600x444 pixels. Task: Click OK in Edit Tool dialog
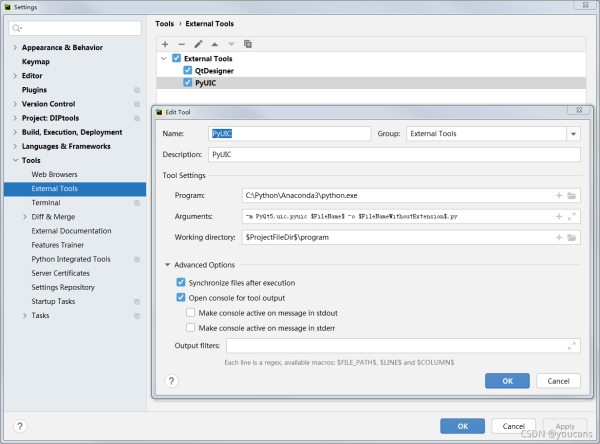(x=507, y=381)
